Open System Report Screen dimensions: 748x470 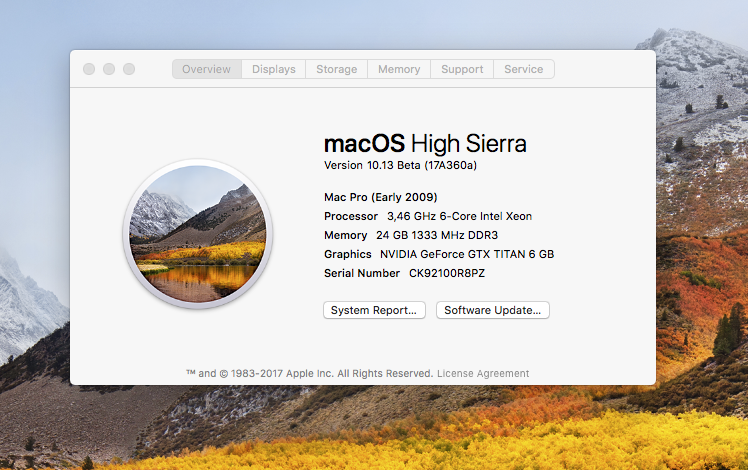[x=374, y=310]
